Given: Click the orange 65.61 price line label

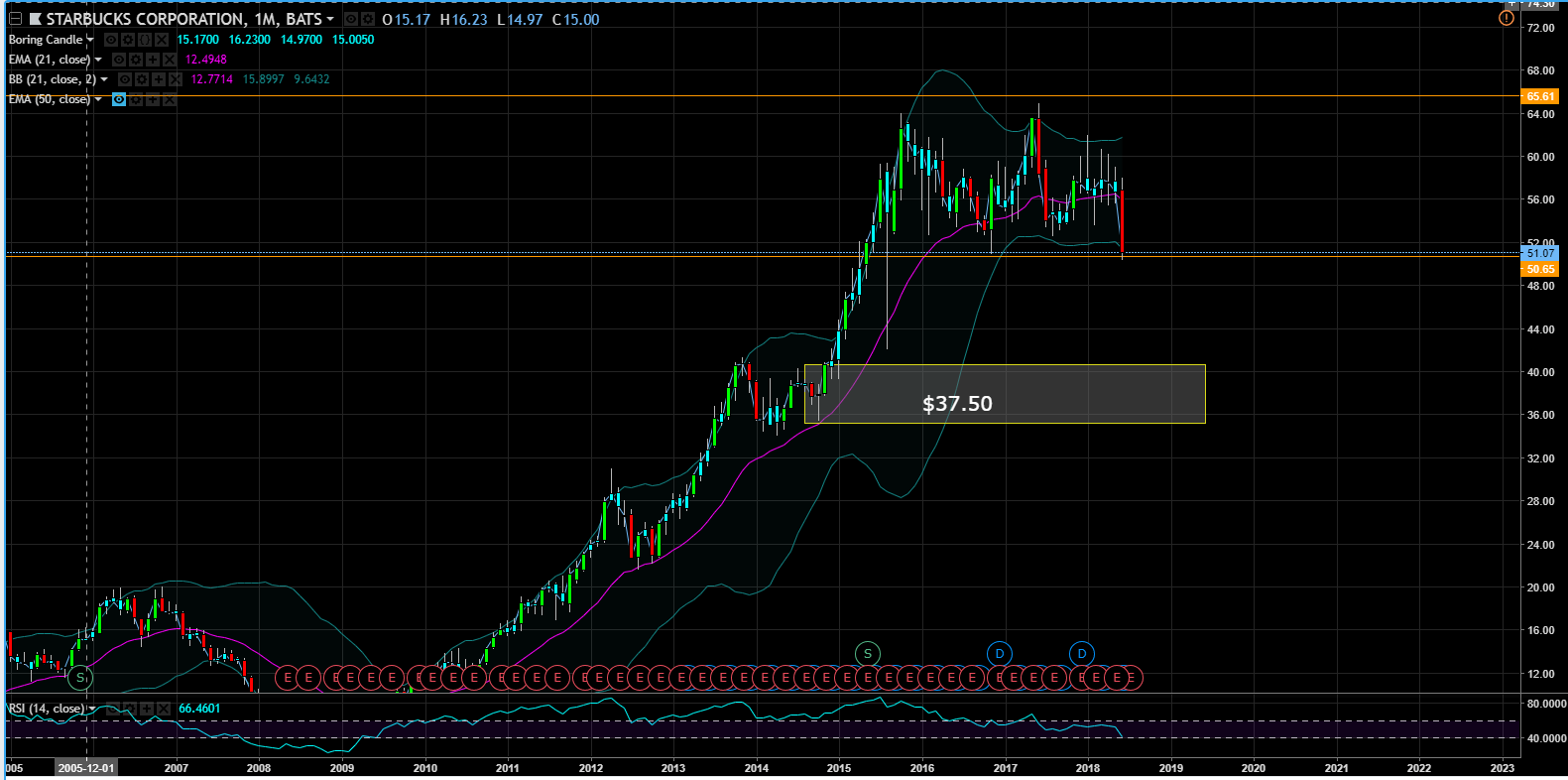Looking at the screenshot, I should click(x=1540, y=96).
